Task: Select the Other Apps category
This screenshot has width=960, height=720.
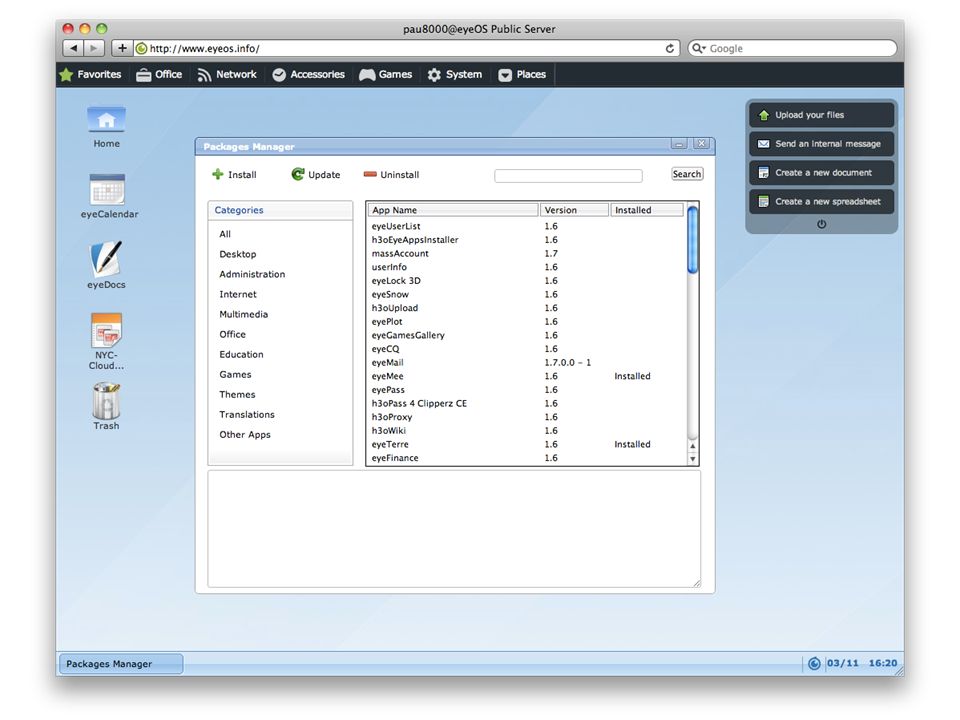Action: 245,435
